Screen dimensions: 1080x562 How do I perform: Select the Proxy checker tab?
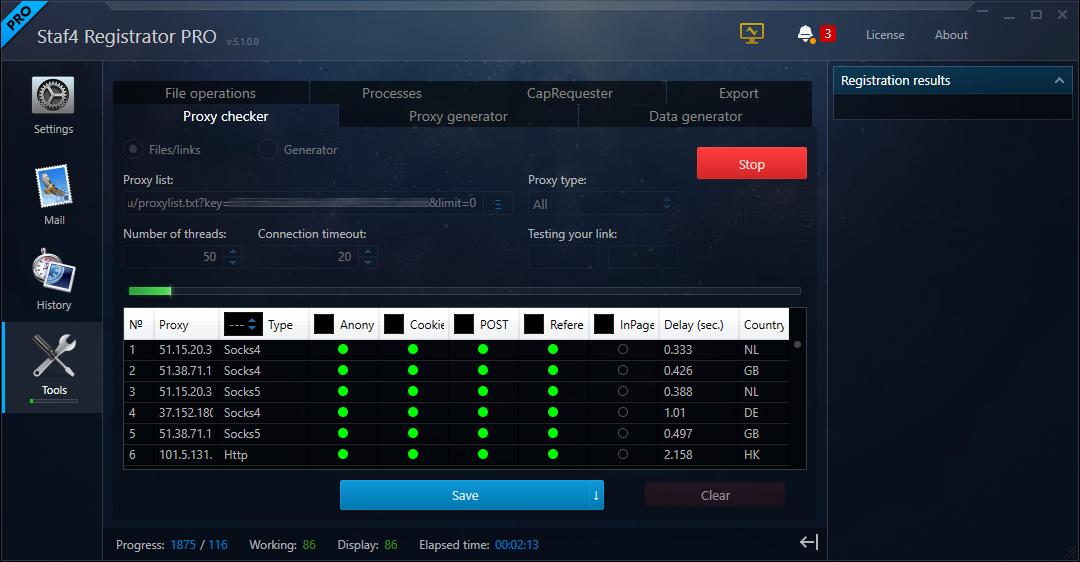coord(225,116)
